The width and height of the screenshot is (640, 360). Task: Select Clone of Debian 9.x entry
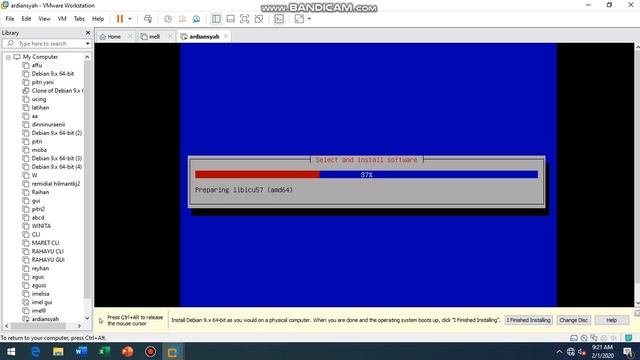pyautogui.click(x=57, y=91)
